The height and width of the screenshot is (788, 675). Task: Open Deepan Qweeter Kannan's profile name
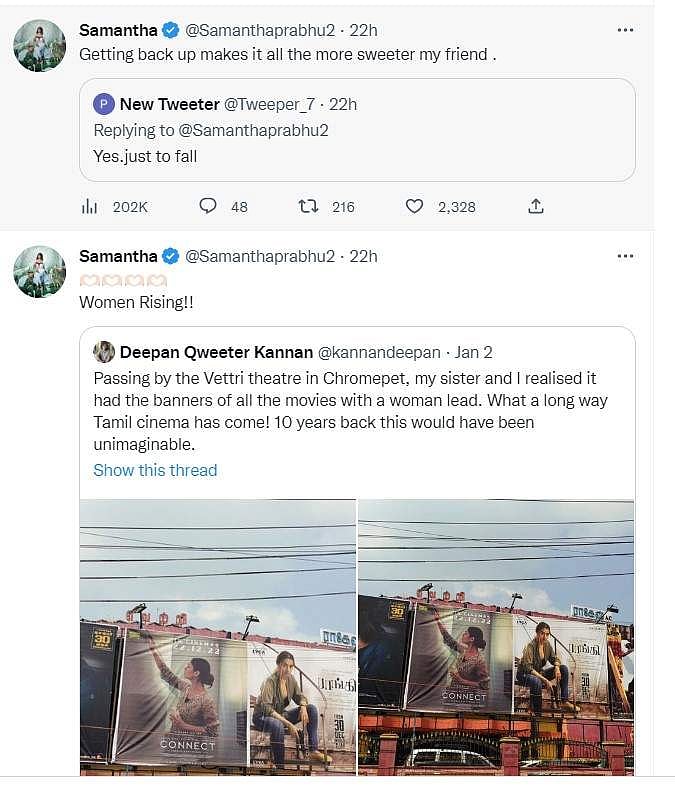pyautogui.click(x=215, y=352)
